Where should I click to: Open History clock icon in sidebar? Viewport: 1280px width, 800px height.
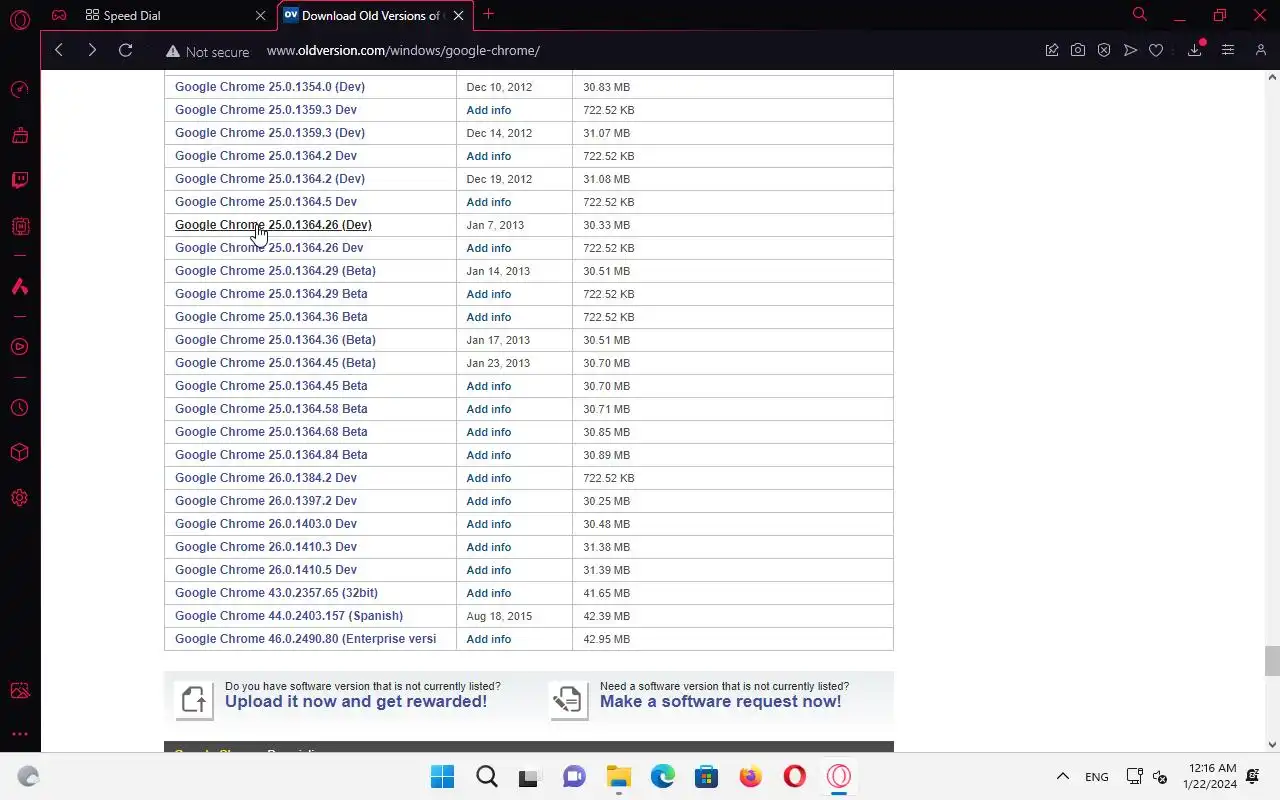click(x=20, y=408)
